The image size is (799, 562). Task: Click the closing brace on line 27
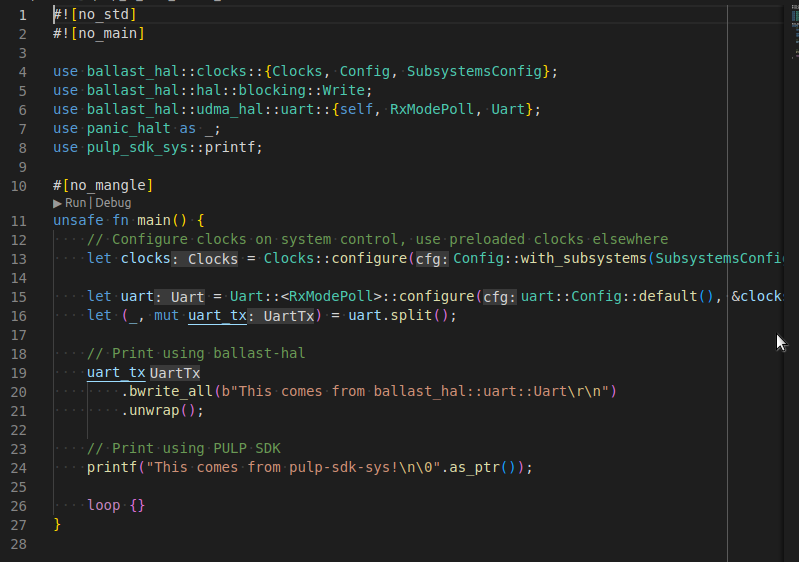coord(57,524)
